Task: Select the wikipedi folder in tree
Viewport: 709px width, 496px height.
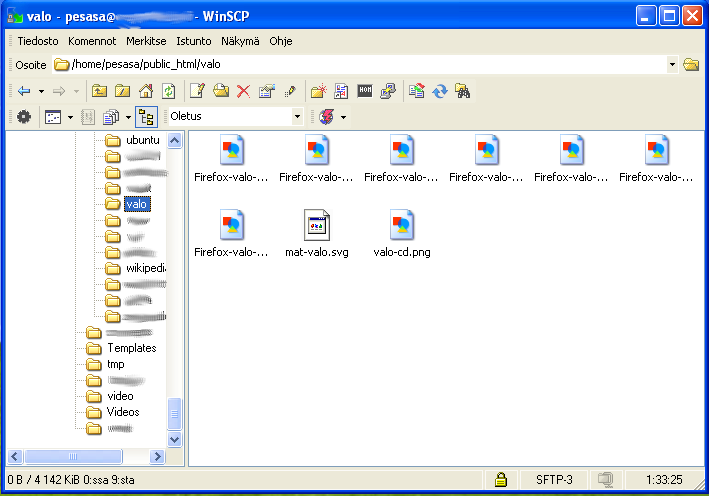Action: coord(146,268)
